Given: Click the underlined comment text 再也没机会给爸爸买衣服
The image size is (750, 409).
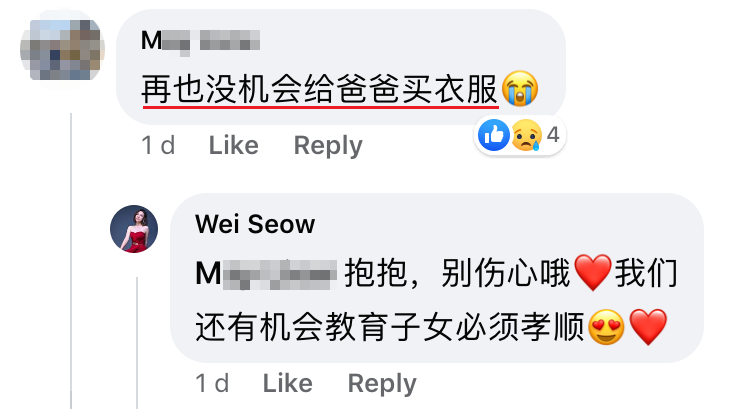Looking at the screenshot, I should (320, 90).
